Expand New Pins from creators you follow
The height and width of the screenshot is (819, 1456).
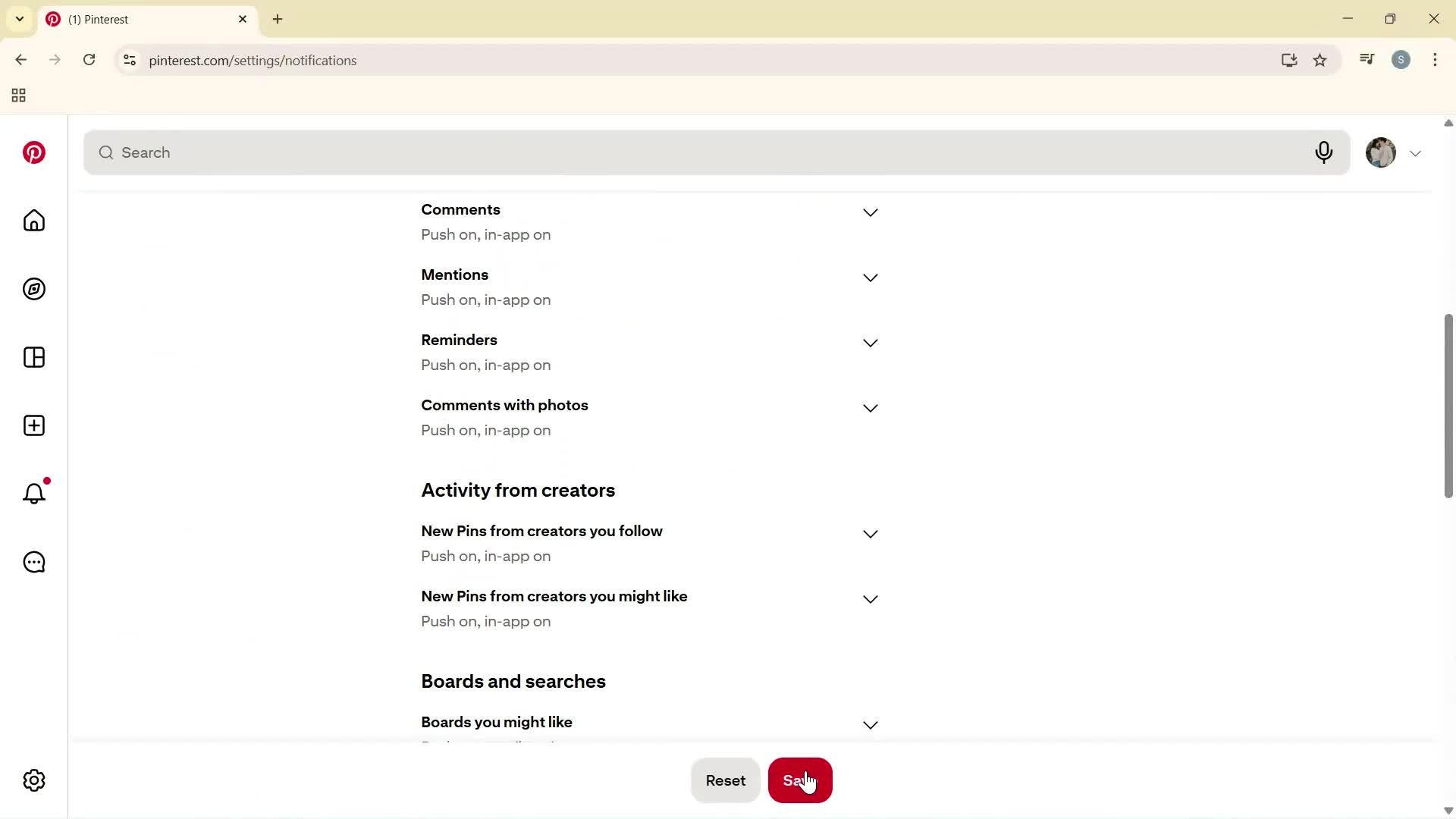pos(870,534)
